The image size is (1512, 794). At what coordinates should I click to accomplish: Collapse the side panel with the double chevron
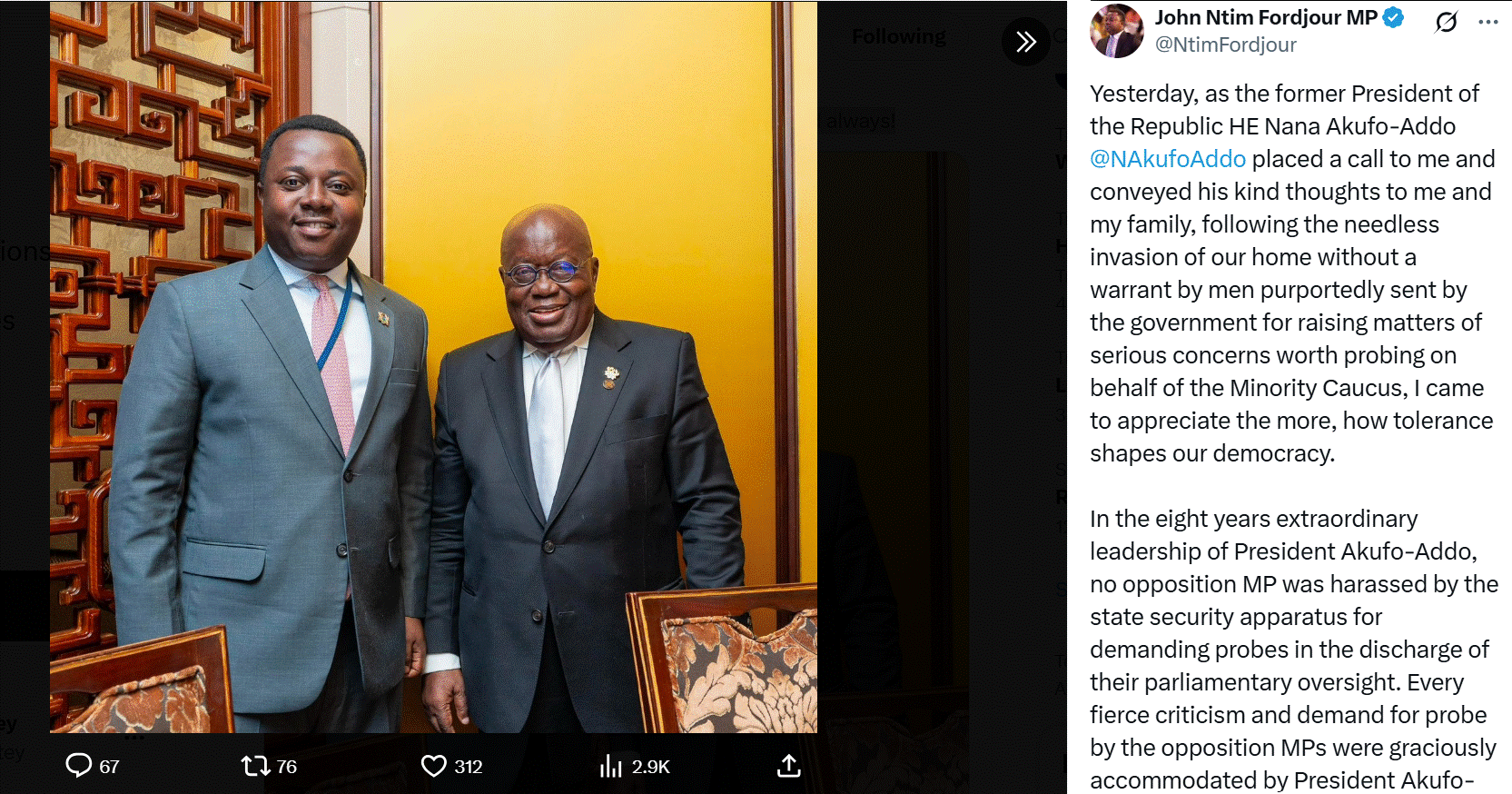[1026, 41]
